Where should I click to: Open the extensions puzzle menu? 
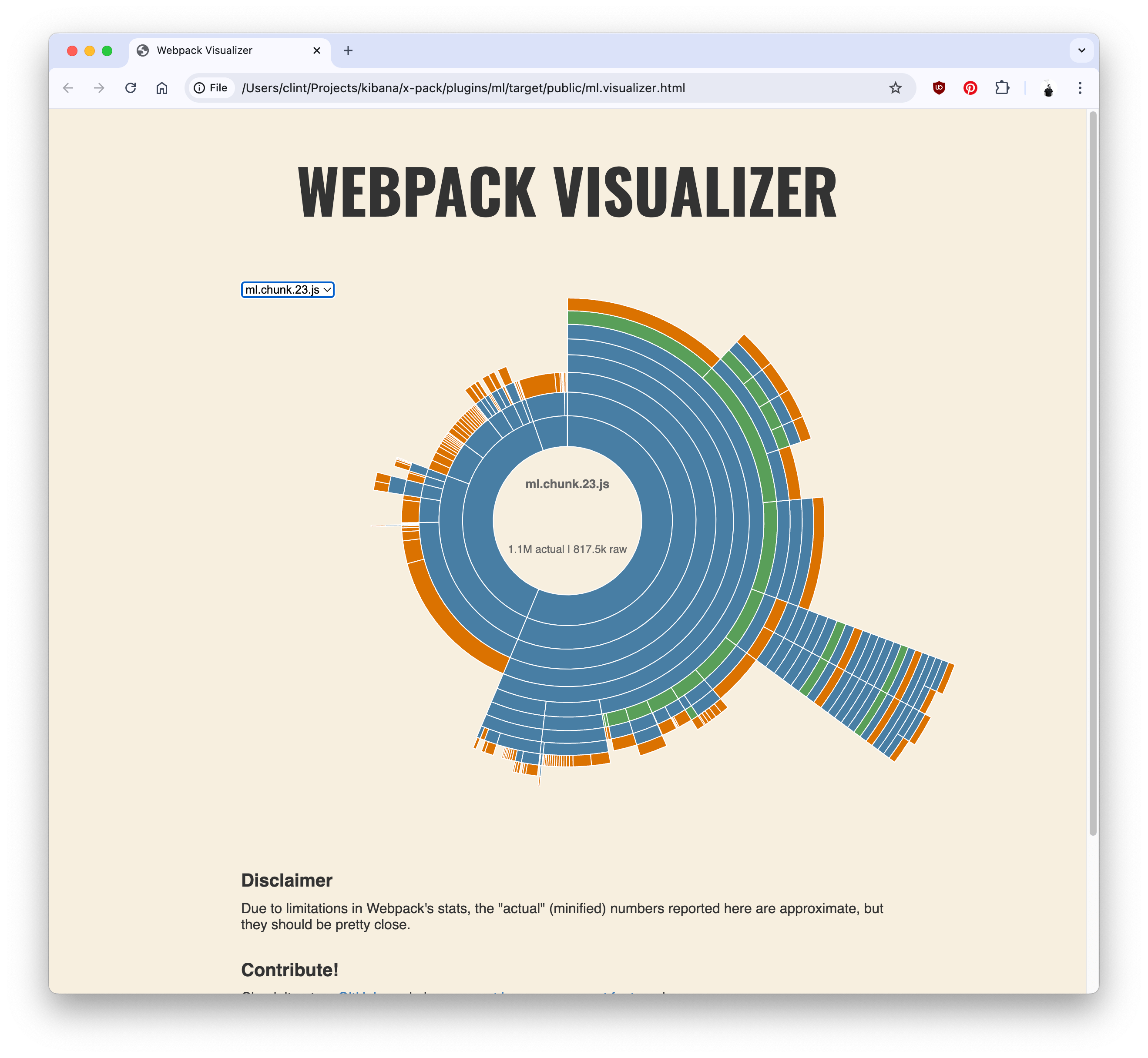click(x=1002, y=88)
